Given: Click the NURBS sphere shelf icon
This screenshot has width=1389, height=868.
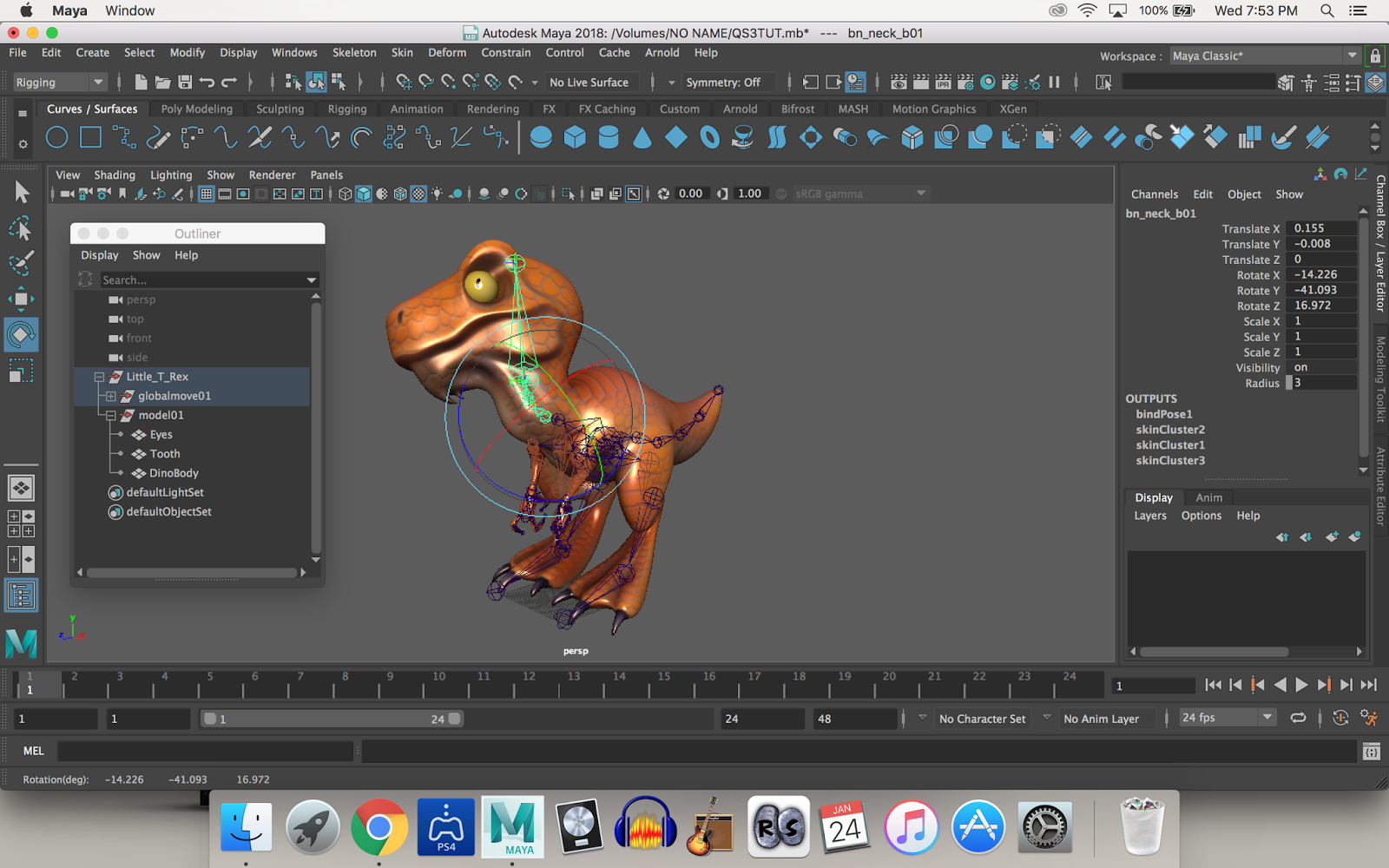Looking at the screenshot, I should [542, 137].
